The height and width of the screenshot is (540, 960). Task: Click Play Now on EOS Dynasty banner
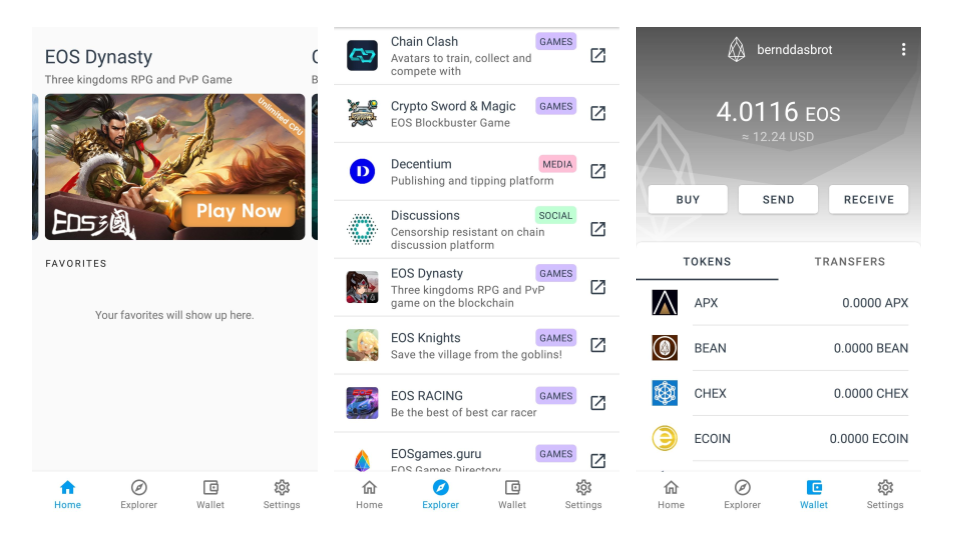coord(238,211)
